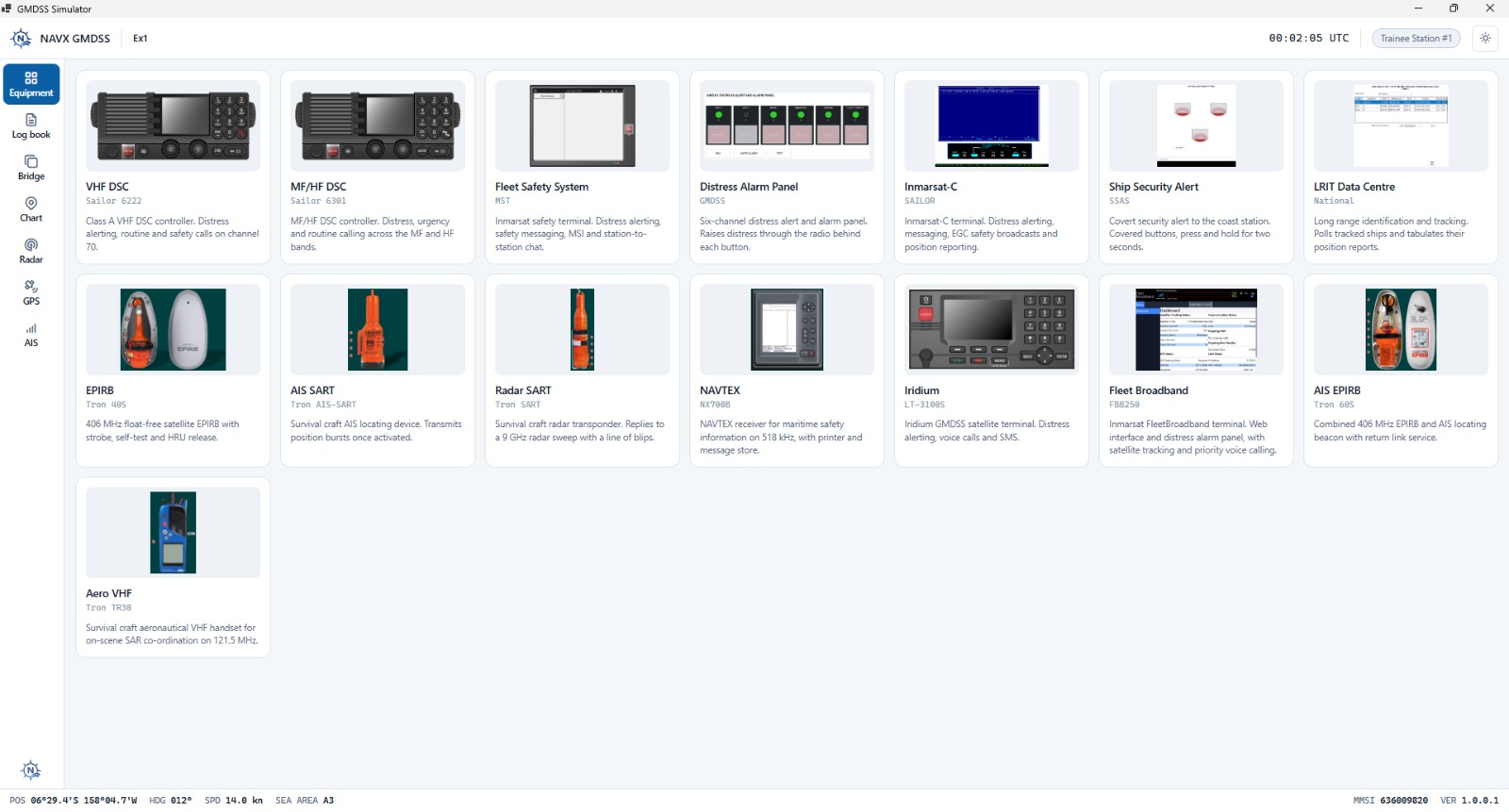Open the Fleet Safety System thumbnail
The image size is (1509, 812).
pyautogui.click(x=582, y=125)
